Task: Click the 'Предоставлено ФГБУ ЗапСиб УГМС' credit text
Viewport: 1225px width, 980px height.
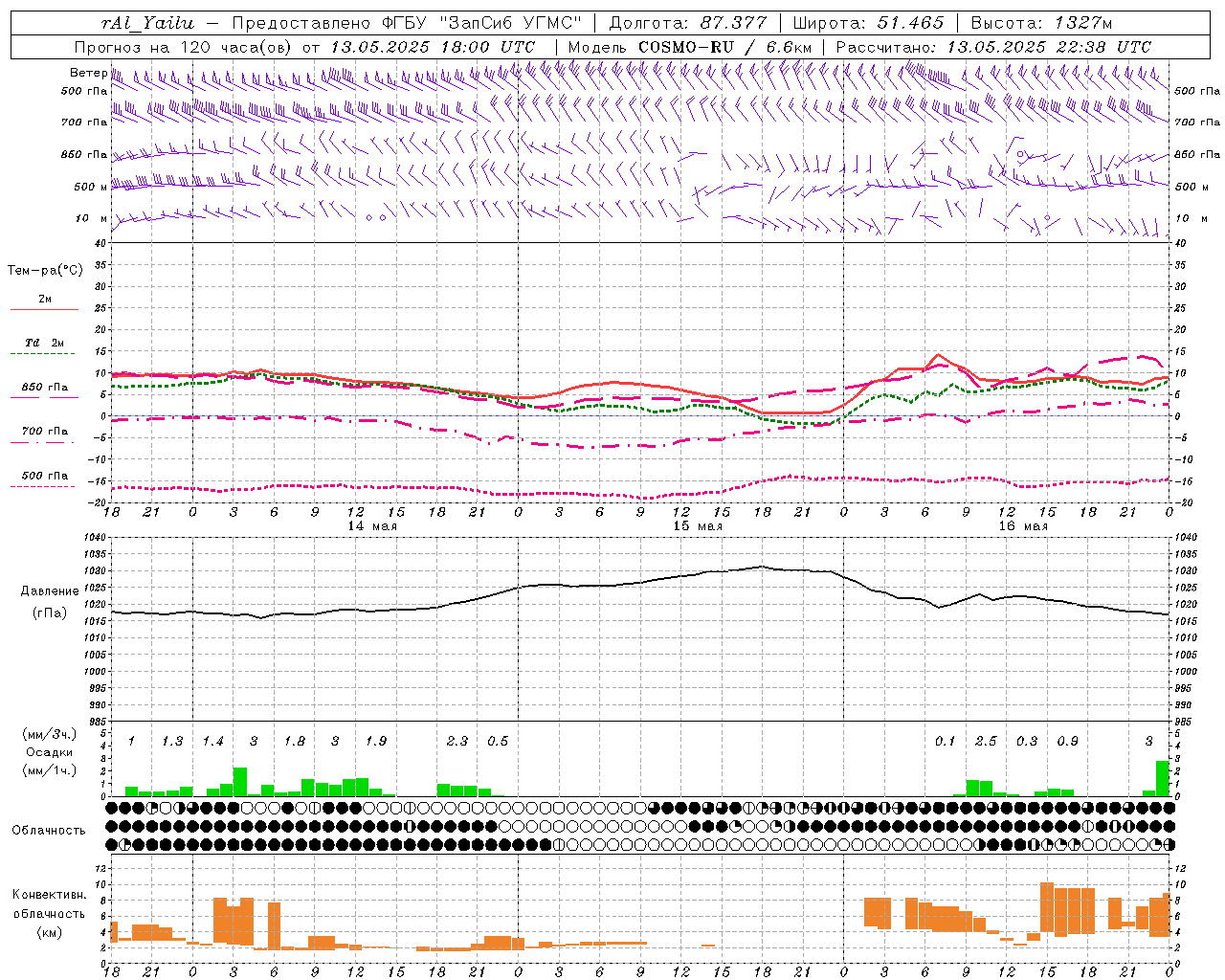Action: pos(408,23)
